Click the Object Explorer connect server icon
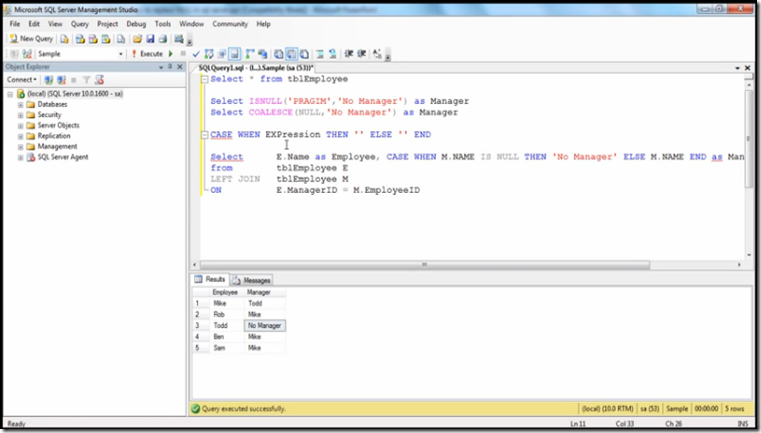This screenshot has height=433, width=761. (x=49, y=80)
